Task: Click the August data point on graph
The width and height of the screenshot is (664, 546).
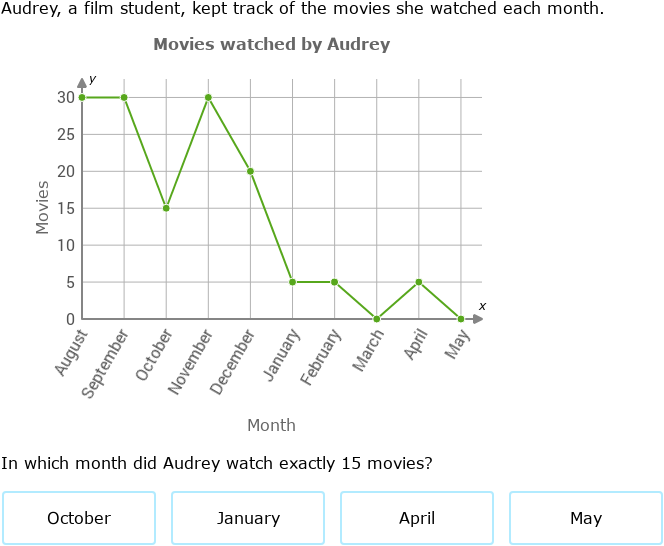Action: point(82,97)
